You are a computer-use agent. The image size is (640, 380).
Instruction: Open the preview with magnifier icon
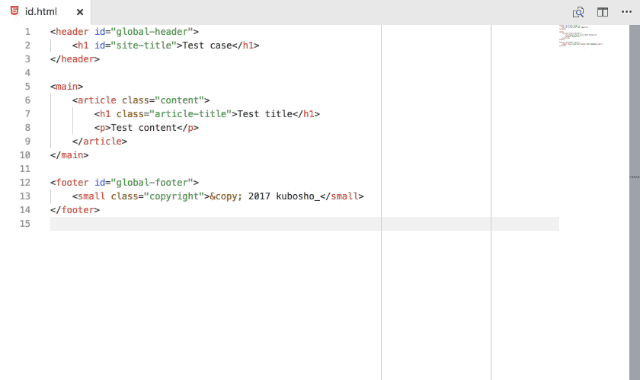pos(578,12)
